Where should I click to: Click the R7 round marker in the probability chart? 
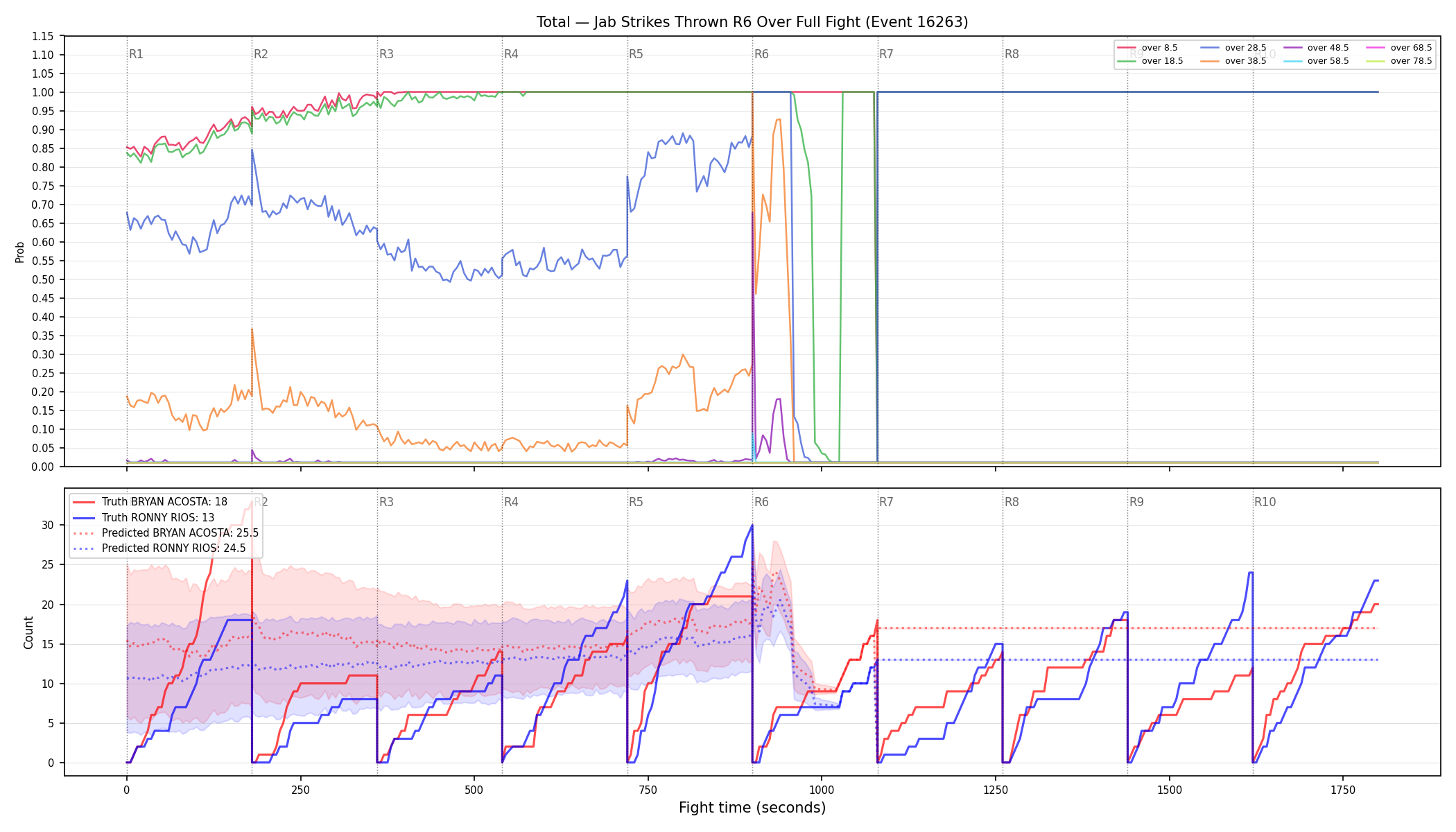point(886,54)
